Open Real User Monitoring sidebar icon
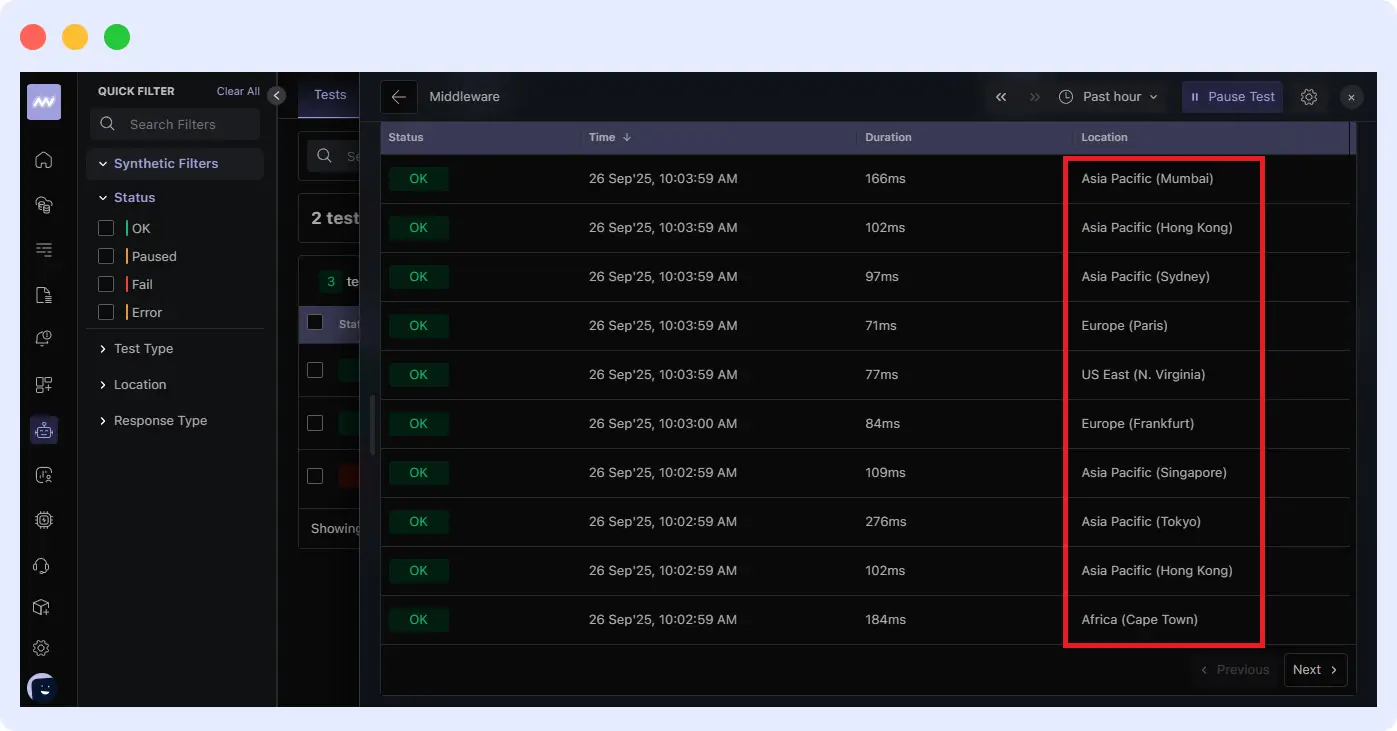 point(43,475)
